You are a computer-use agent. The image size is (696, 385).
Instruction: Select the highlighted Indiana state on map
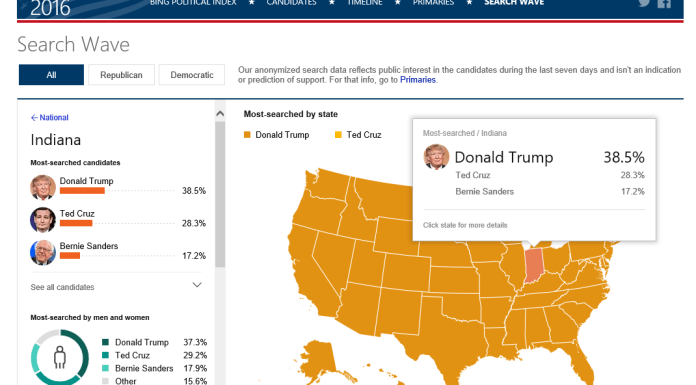click(x=534, y=266)
